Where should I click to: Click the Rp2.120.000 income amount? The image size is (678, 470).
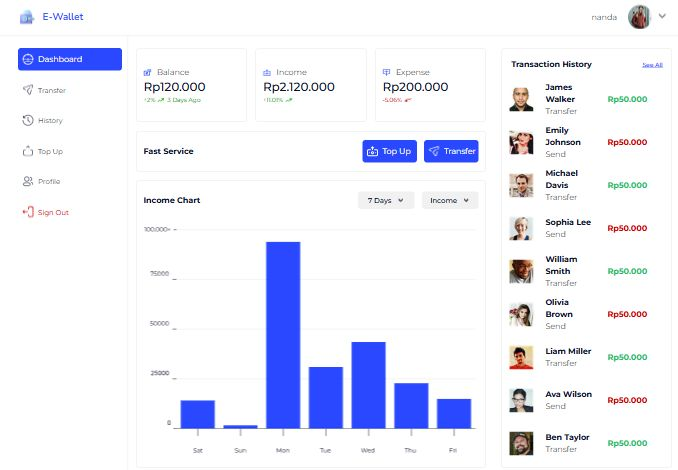click(x=299, y=87)
